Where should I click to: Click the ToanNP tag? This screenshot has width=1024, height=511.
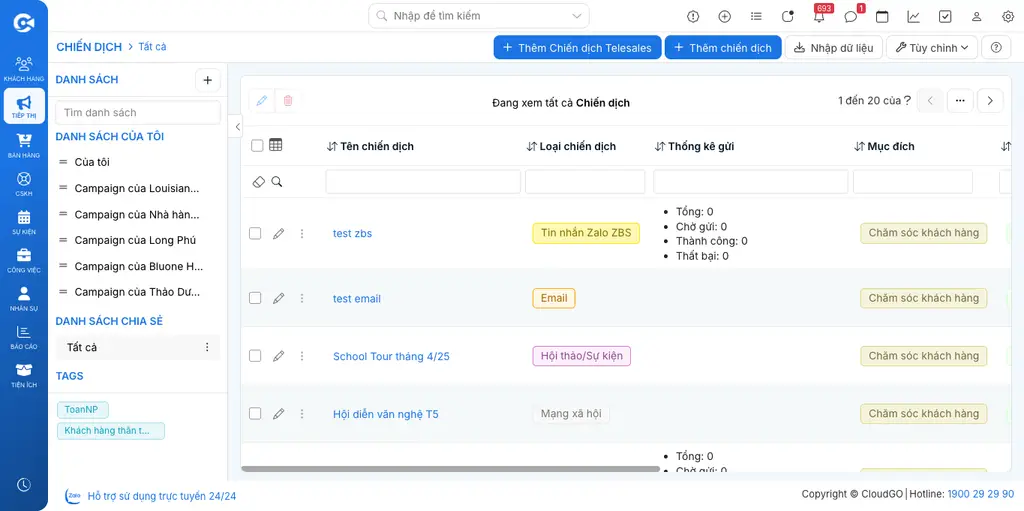coord(82,410)
